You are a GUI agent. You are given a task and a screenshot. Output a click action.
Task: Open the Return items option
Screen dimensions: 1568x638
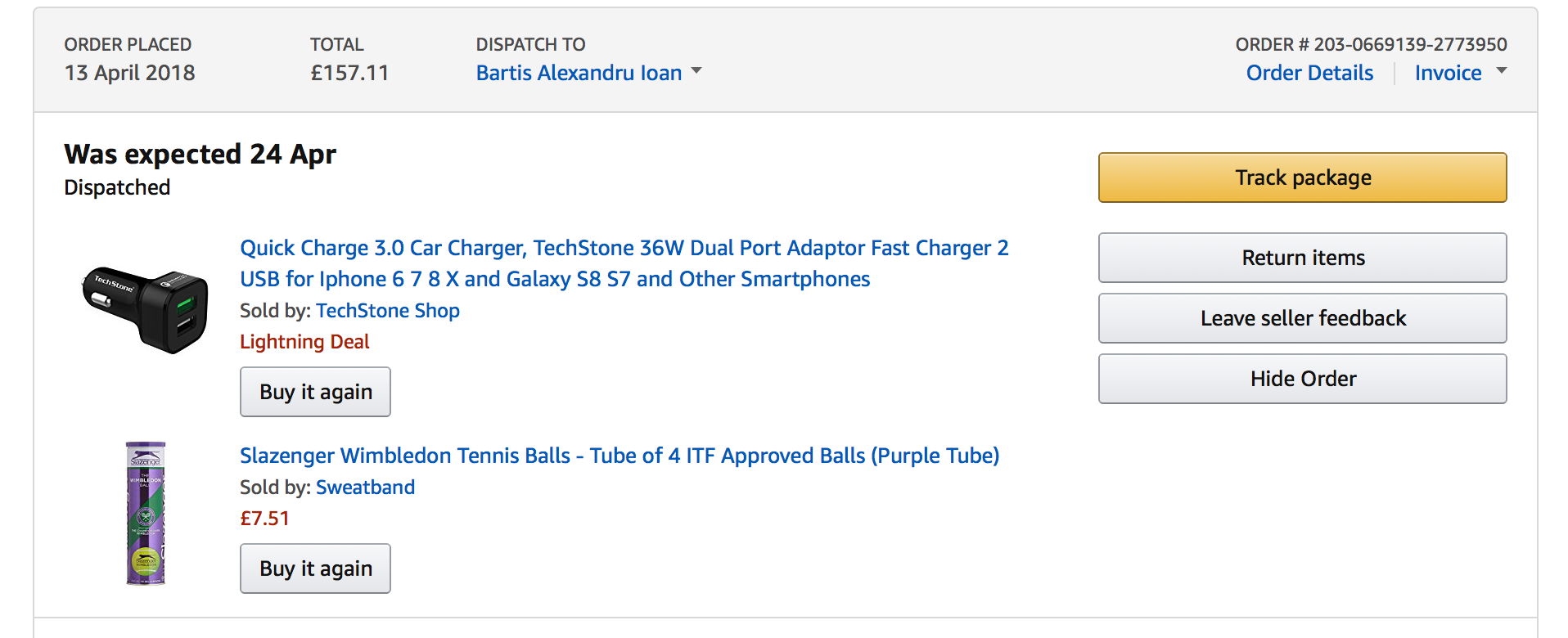(1302, 258)
